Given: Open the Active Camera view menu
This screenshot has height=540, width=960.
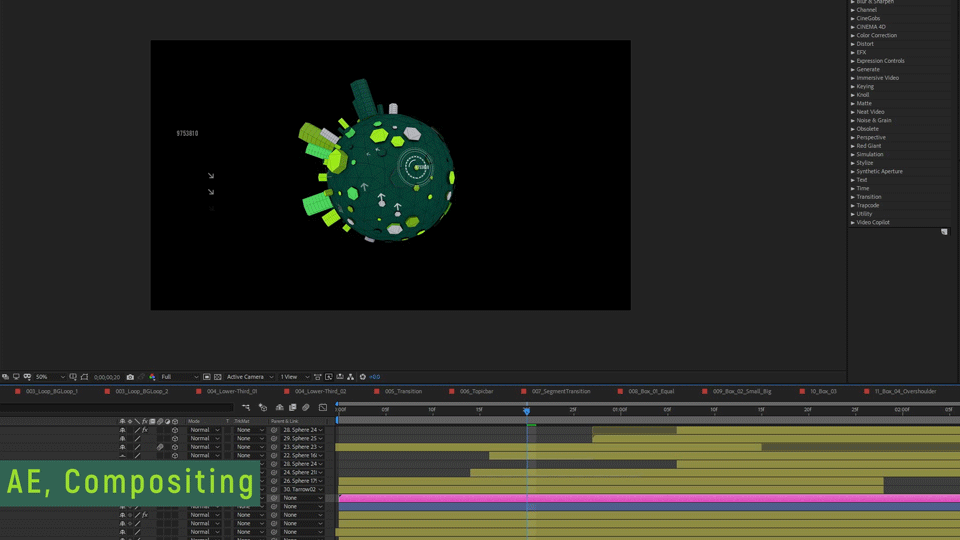Looking at the screenshot, I should pos(250,377).
